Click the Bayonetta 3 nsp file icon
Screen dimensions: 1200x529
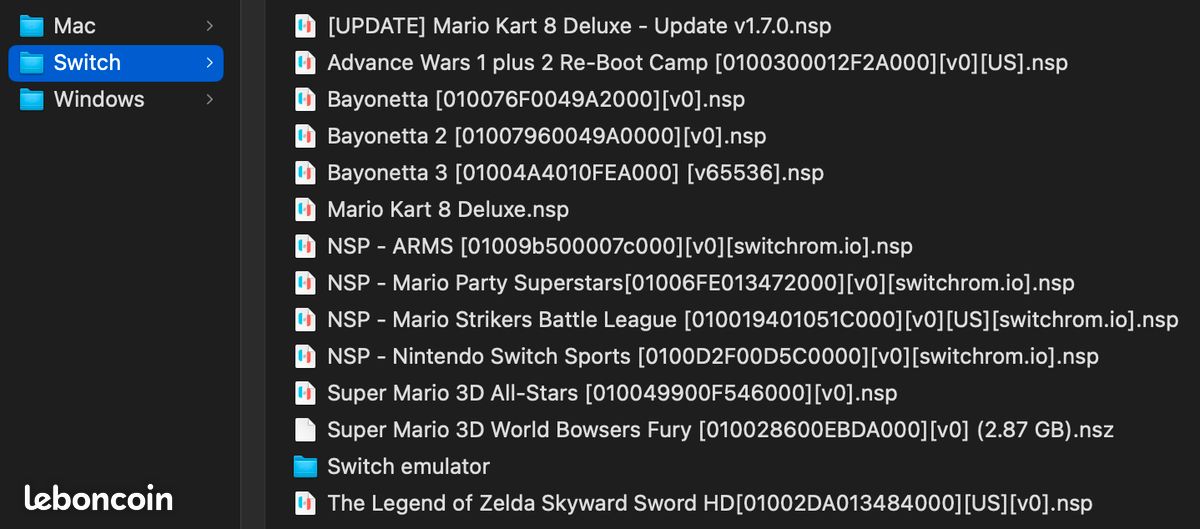pyautogui.click(x=305, y=173)
